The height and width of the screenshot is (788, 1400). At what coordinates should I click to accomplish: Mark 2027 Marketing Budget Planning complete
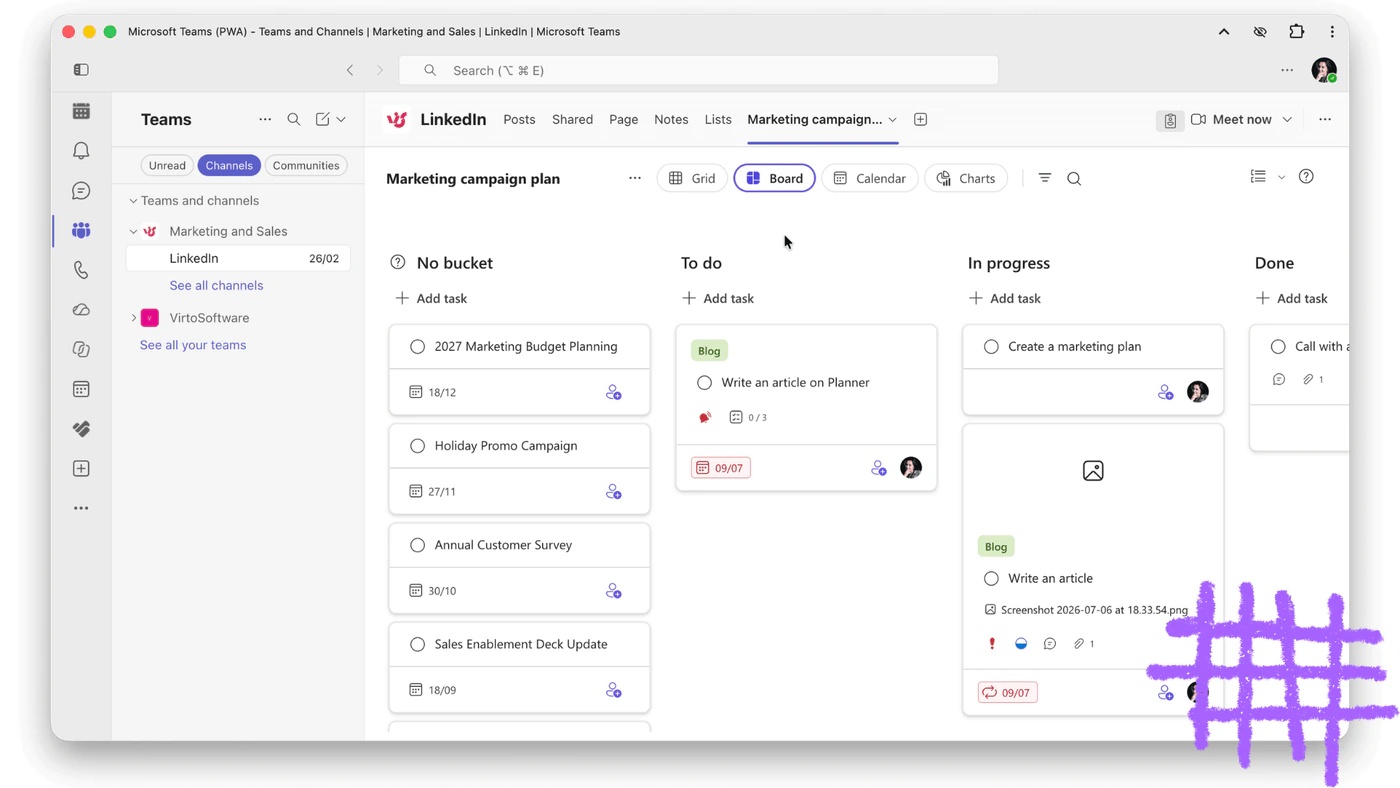pyautogui.click(x=418, y=346)
